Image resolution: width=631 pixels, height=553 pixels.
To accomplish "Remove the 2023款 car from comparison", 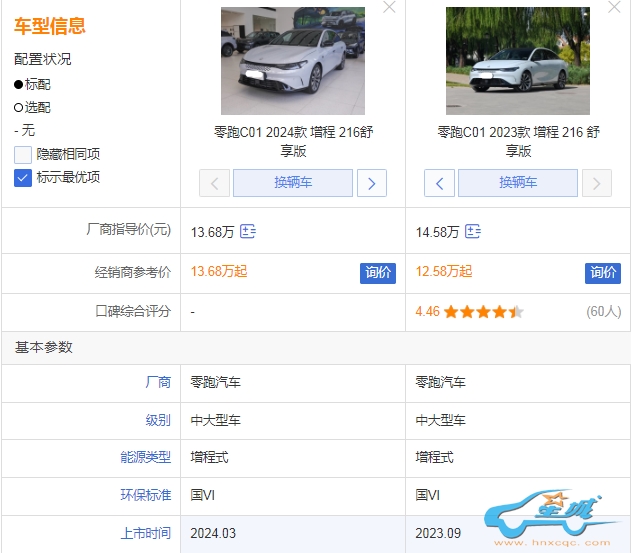I will coord(613,8).
